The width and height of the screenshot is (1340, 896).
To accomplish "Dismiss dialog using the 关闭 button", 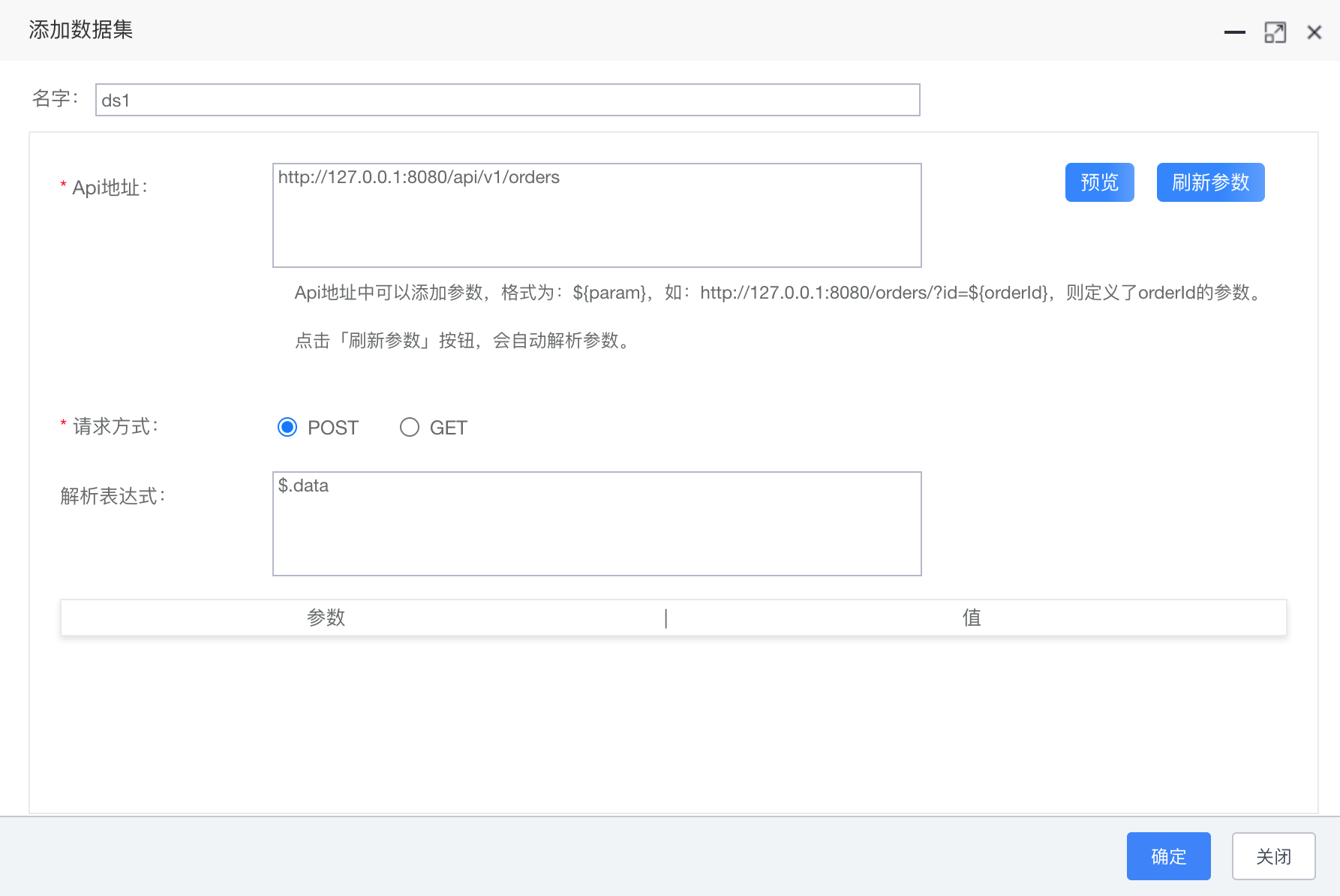I will [1273, 856].
